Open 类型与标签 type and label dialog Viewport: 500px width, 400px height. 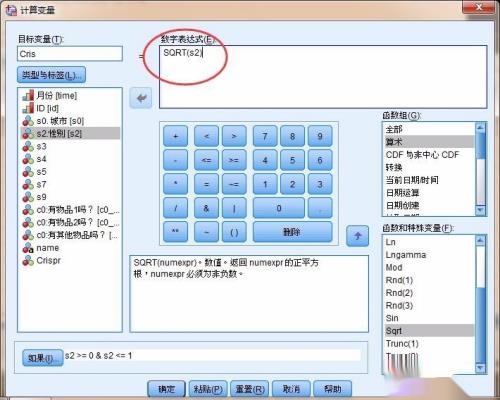[x=51, y=75]
